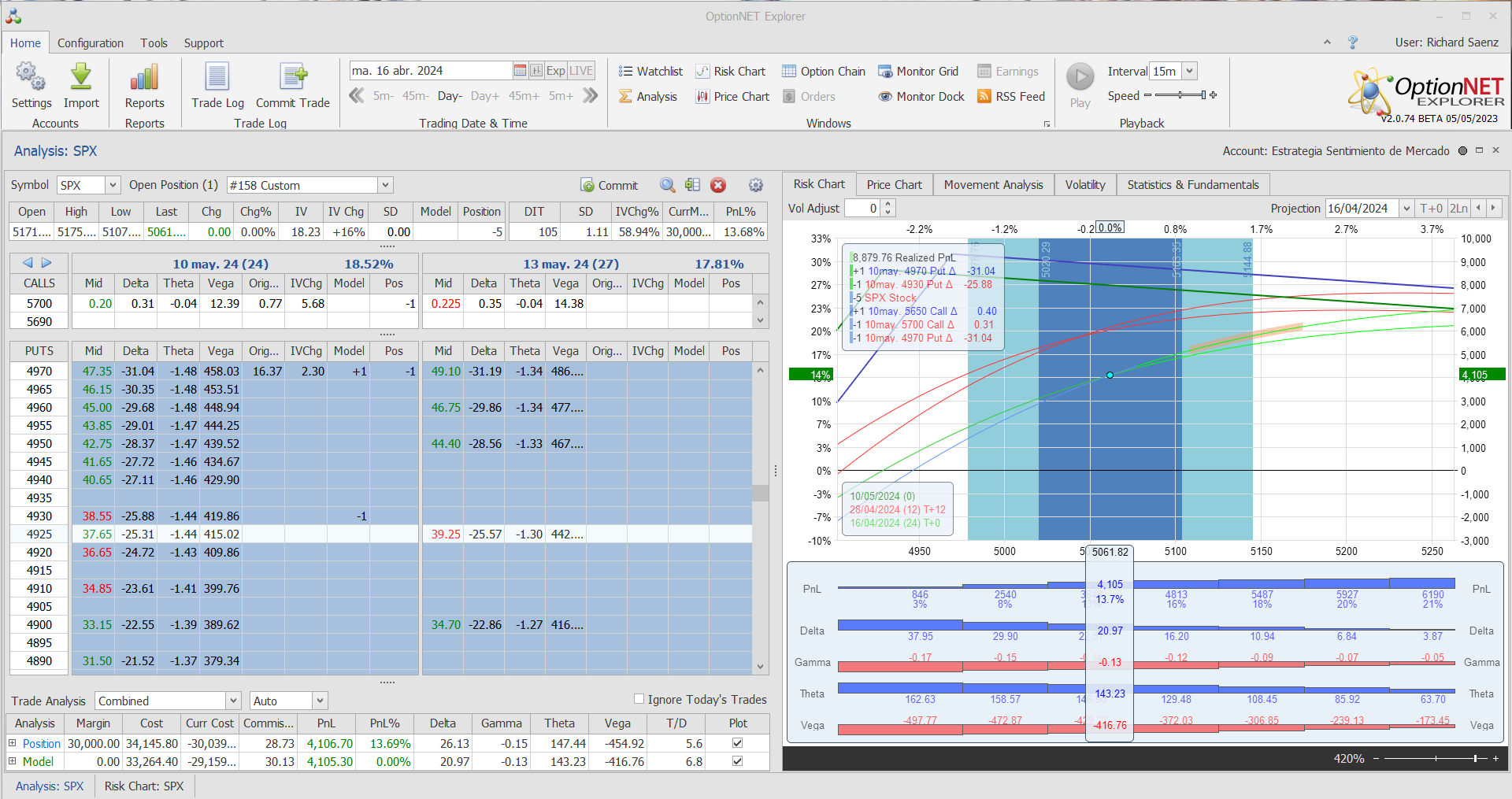Open the Configuration ribbon tab

[90, 43]
